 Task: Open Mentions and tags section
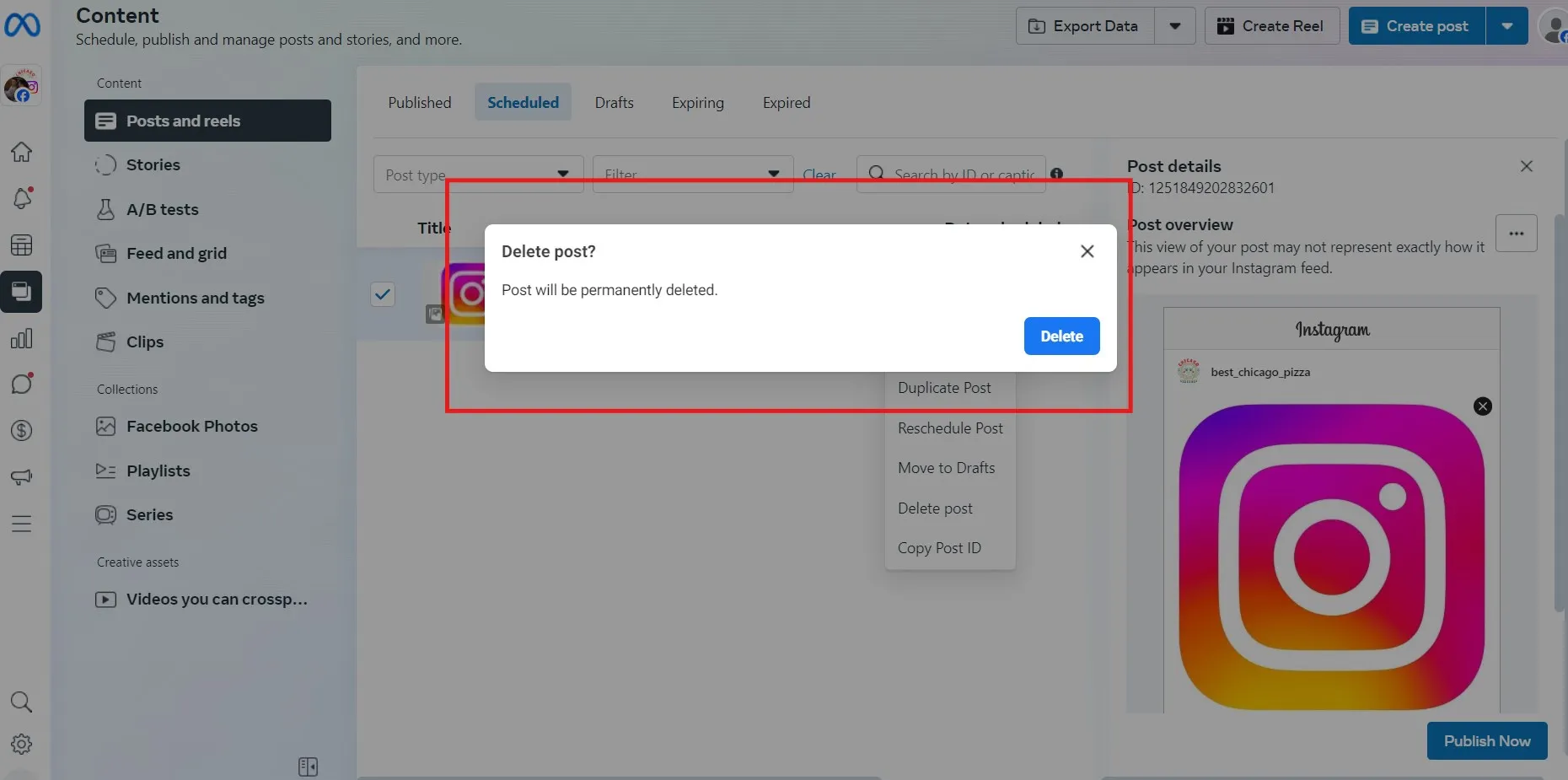pos(207,298)
